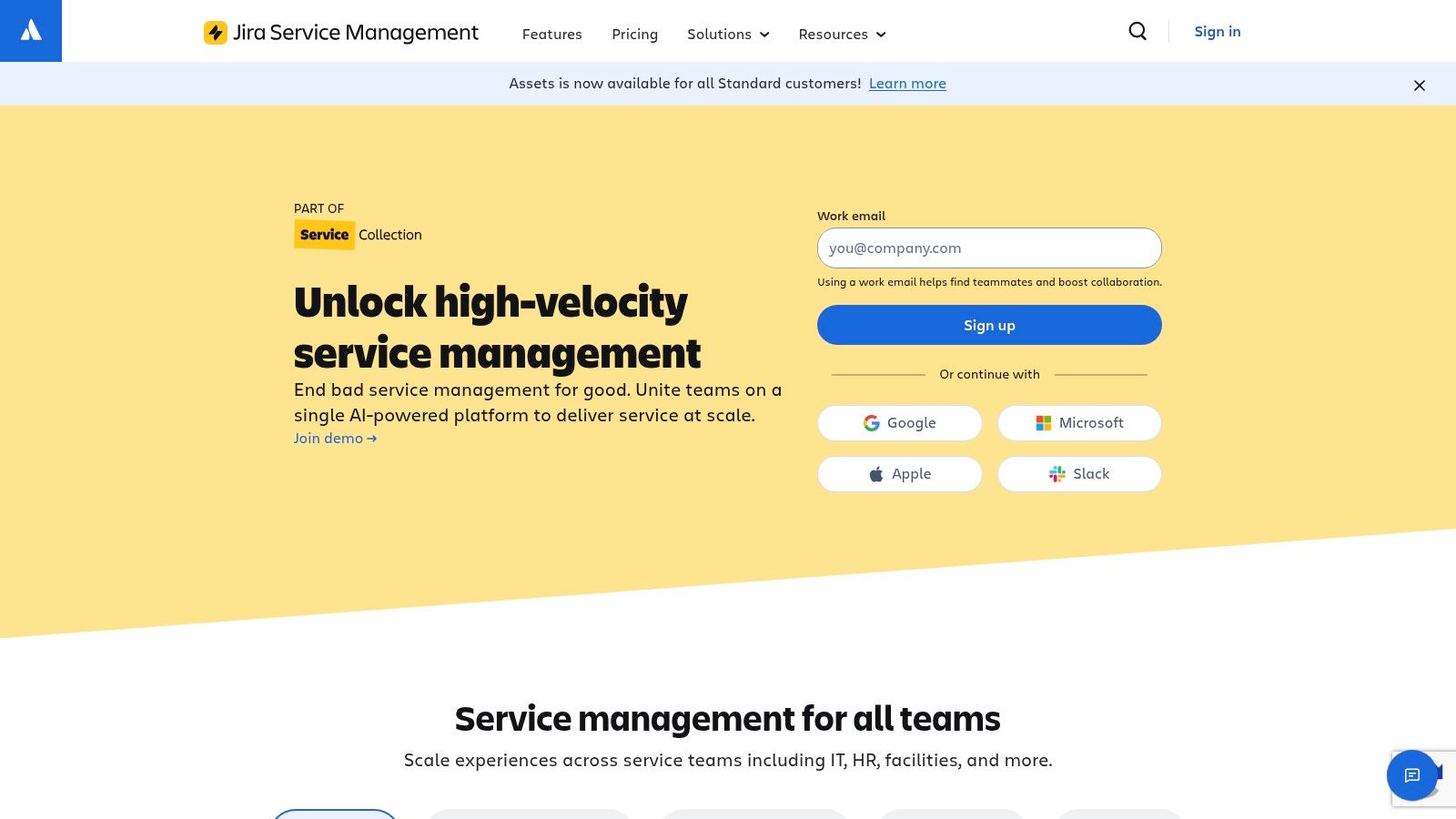This screenshot has height=819, width=1456.
Task: Click the Work email input field
Action: [989, 248]
